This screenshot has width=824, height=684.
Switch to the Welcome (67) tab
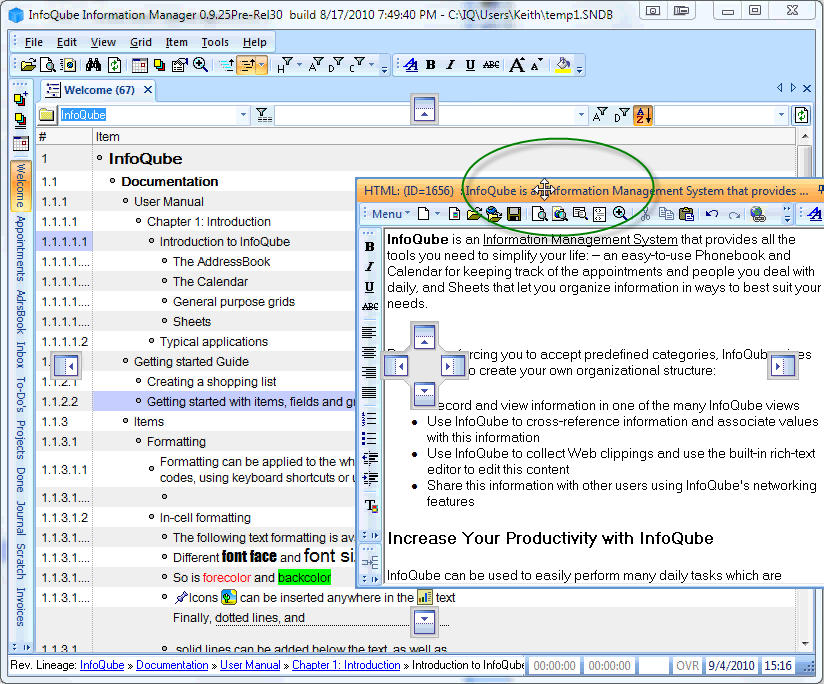[x=99, y=90]
